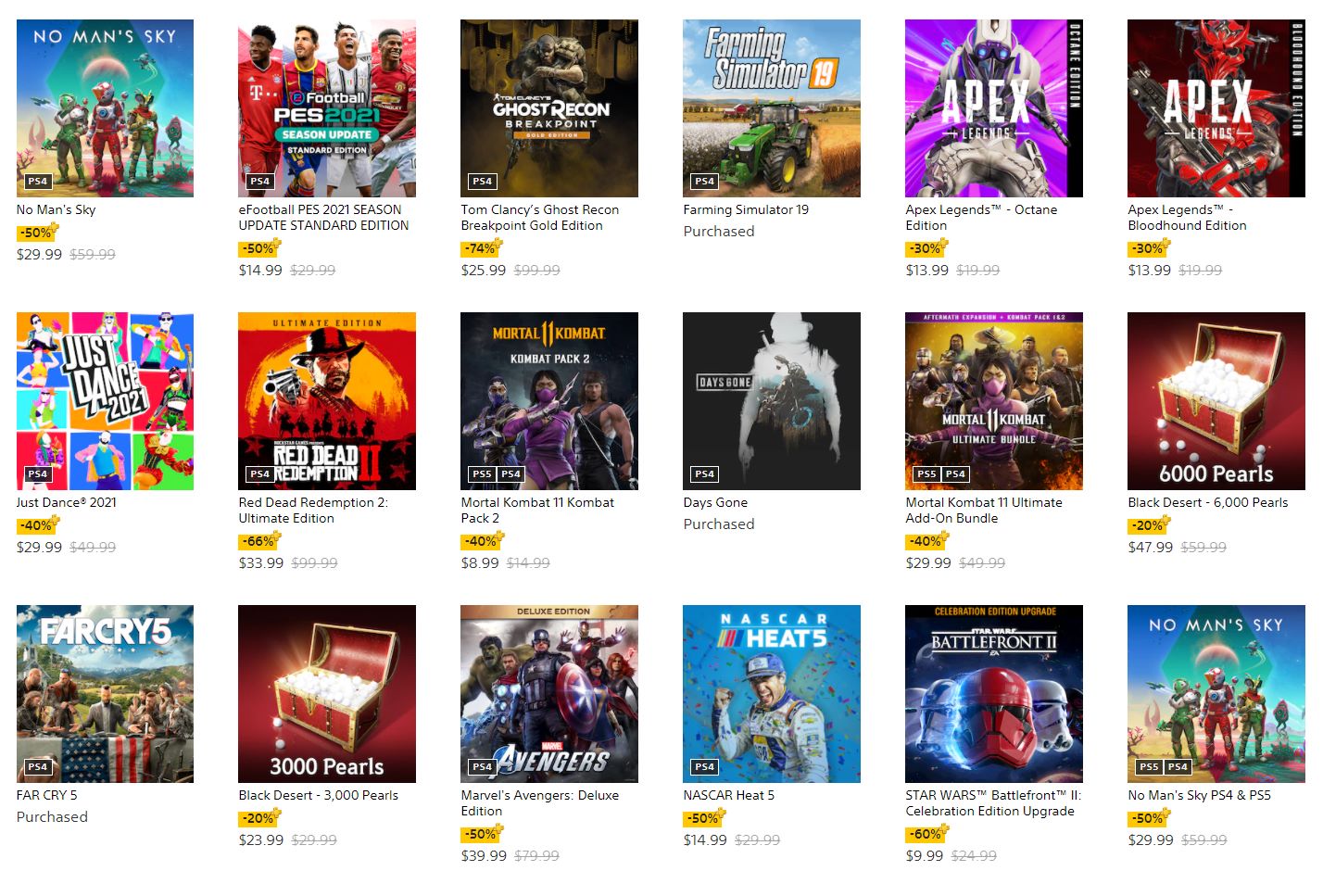Select the Days Gone game cover
This screenshot has height=896, width=1323.
click(x=772, y=401)
